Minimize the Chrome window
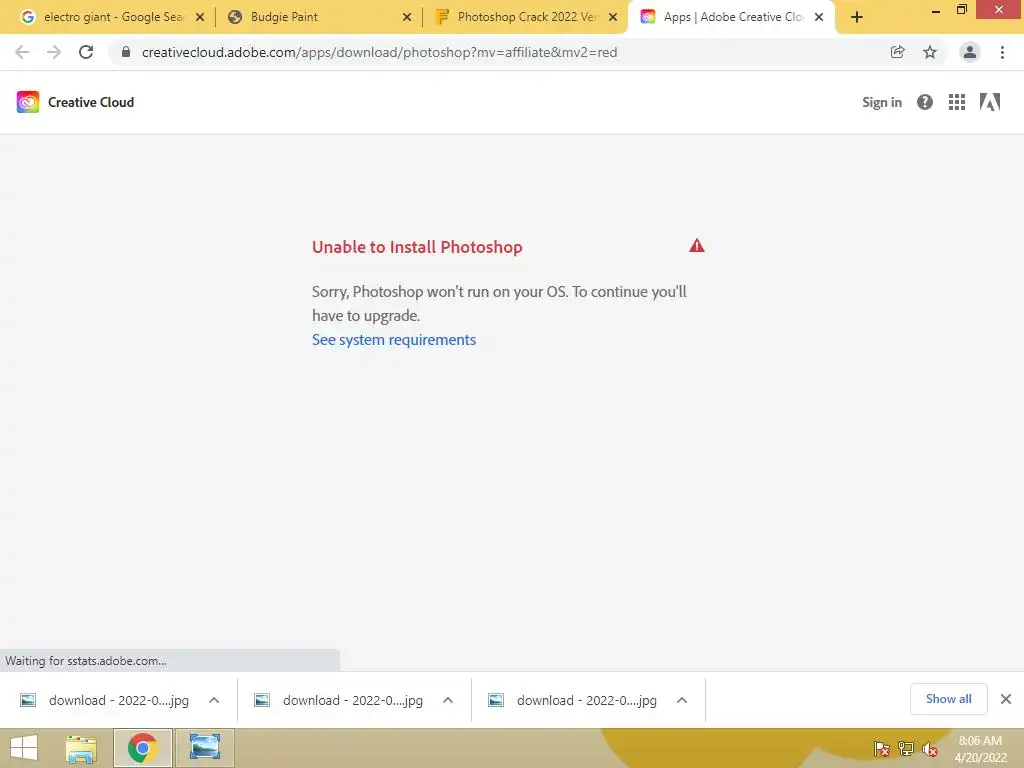 [x=935, y=10]
